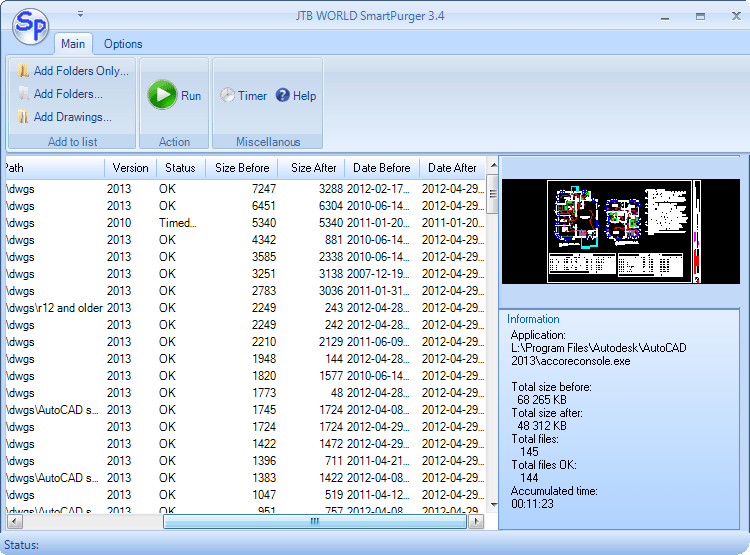Click the Size Before value 1383
The image size is (750, 555).
[264, 478]
